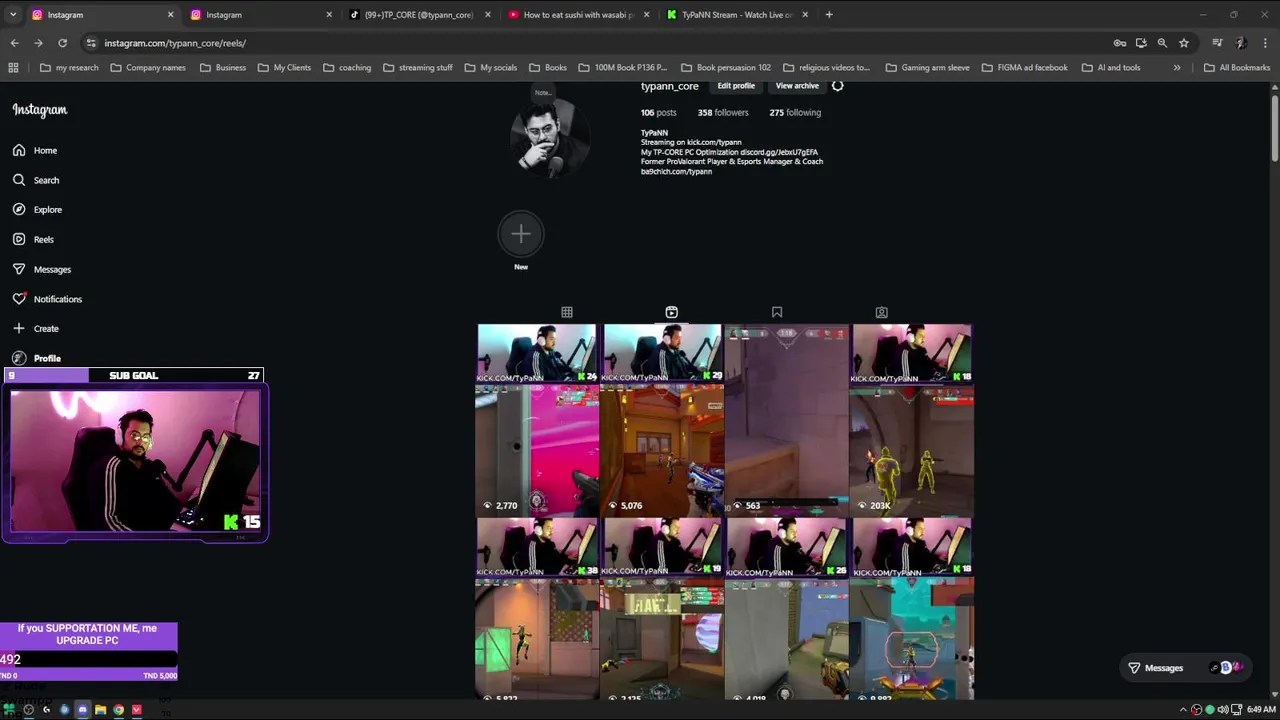Reload the Instagram page

[62, 43]
